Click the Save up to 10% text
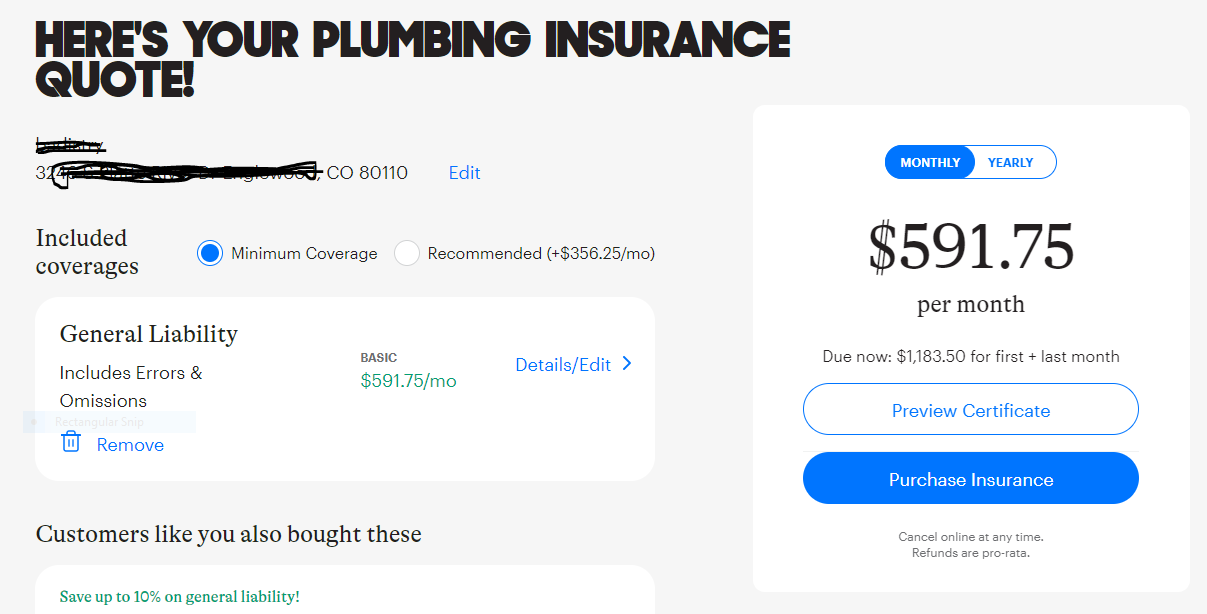Image resolution: width=1207 pixels, height=614 pixels. pyautogui.click(x=180, y=597)
